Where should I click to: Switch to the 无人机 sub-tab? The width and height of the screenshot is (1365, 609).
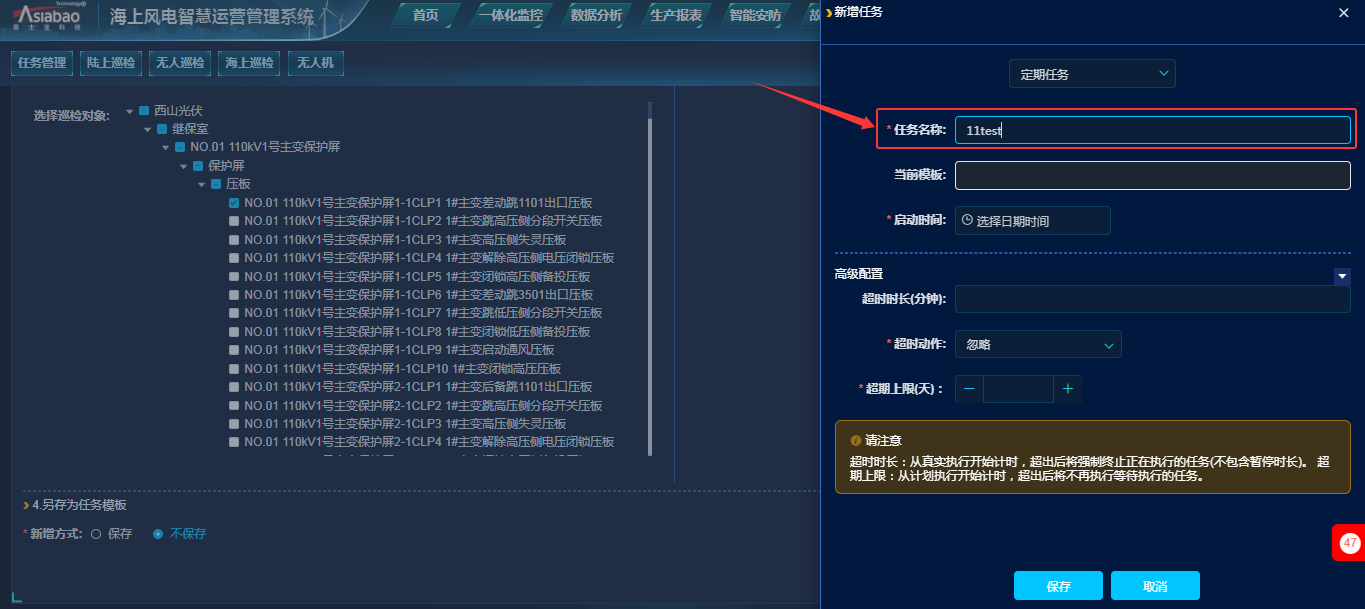(x=315, y=63)
